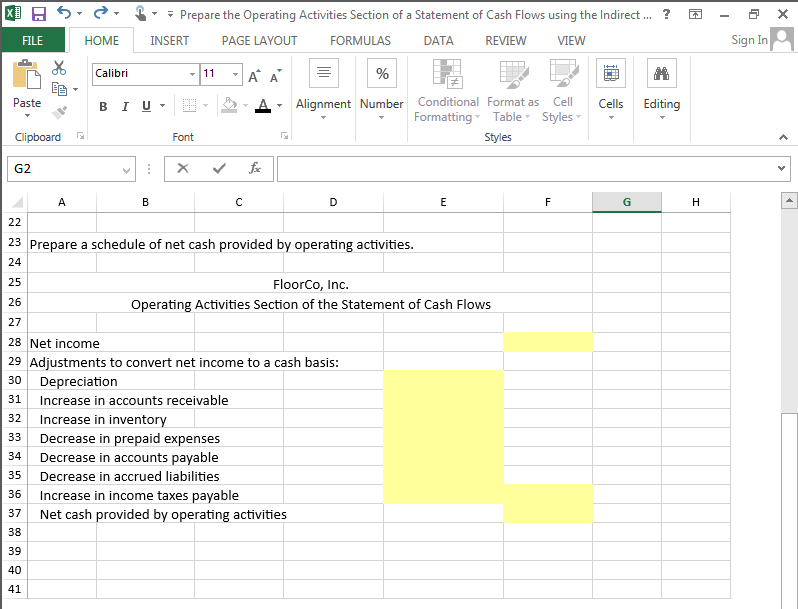Click the Borders icon

coord(189,106)
